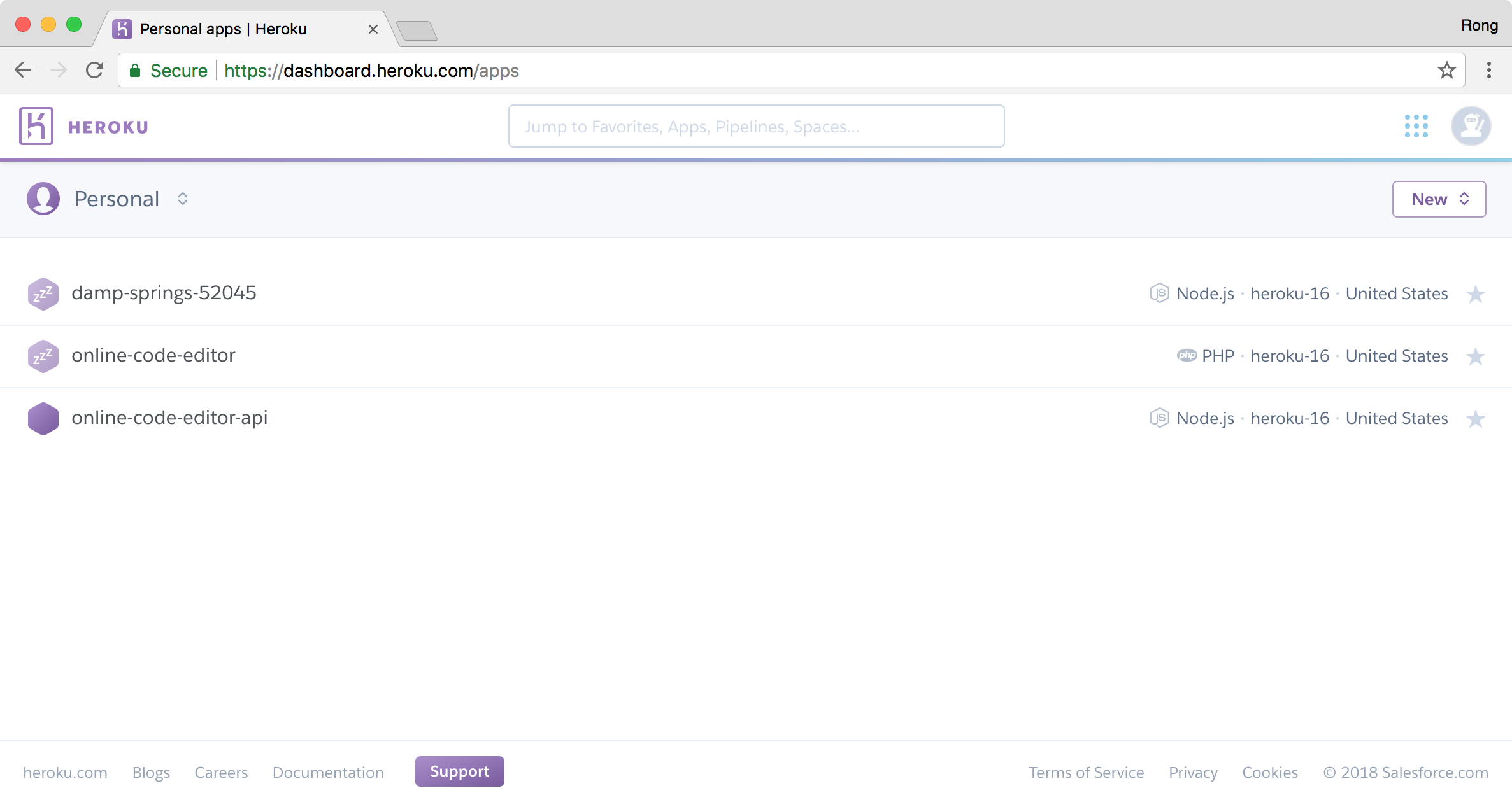This screenshot has height=802, width=1512.
Task: Open the apps grid launcher icon
Action: coord(1416,126)
